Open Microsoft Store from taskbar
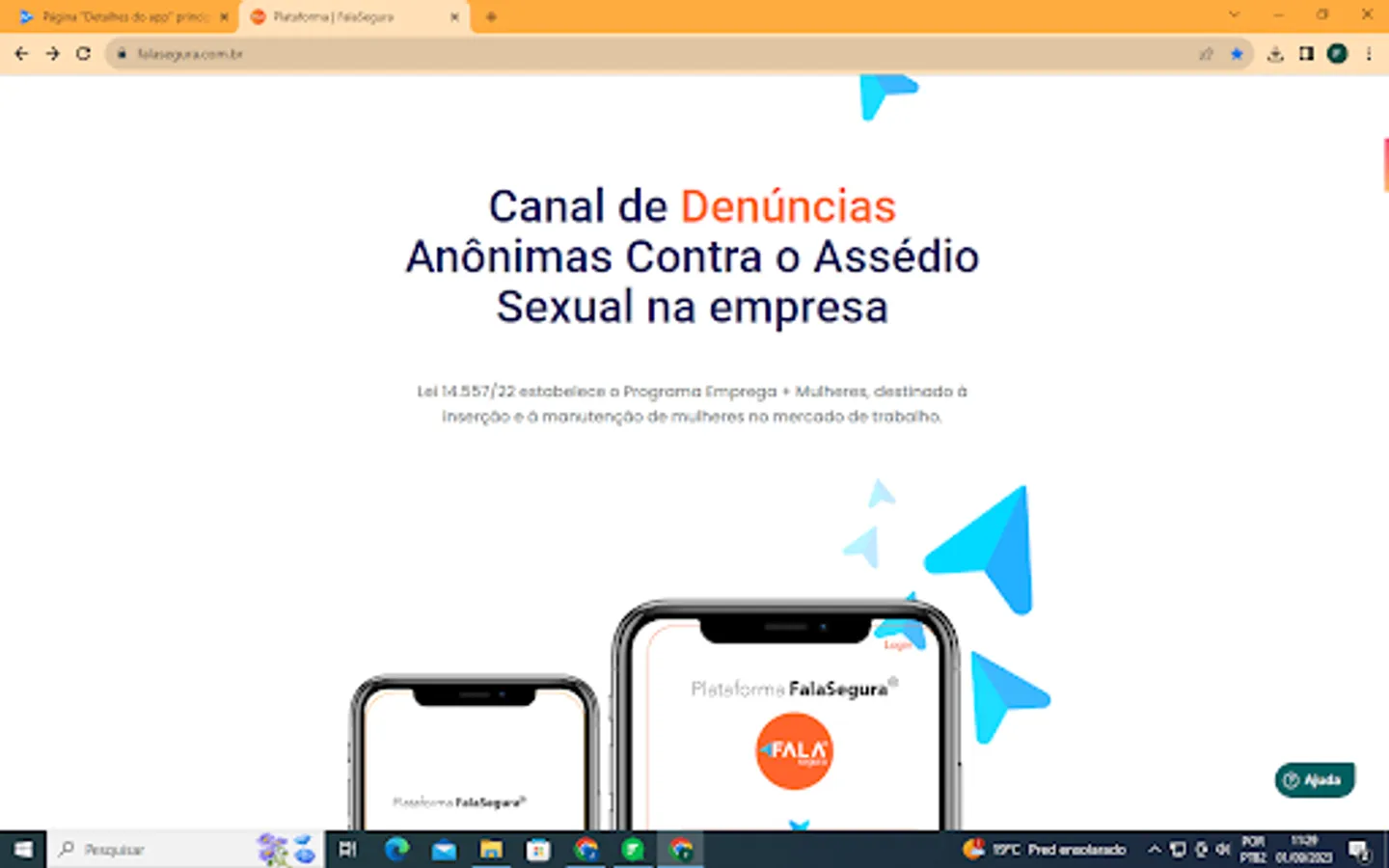 point(538,850)
